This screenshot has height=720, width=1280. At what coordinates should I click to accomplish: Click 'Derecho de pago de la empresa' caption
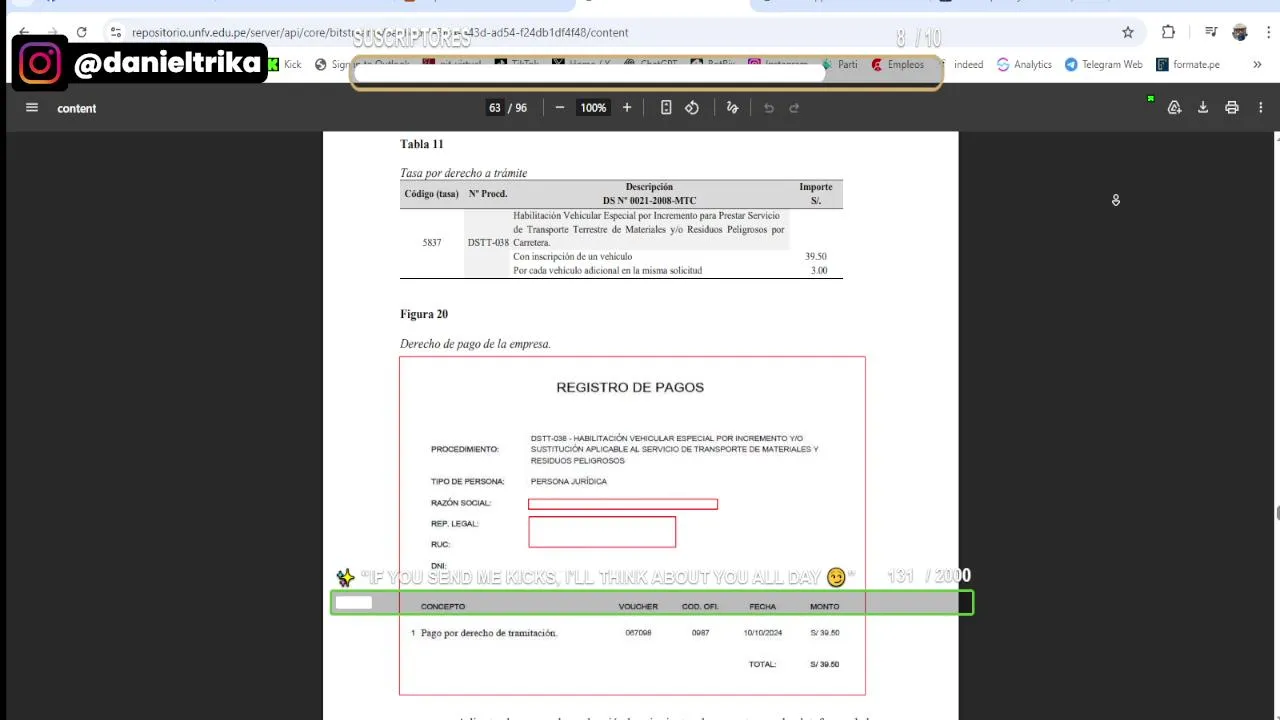click(x=475, y=344)
